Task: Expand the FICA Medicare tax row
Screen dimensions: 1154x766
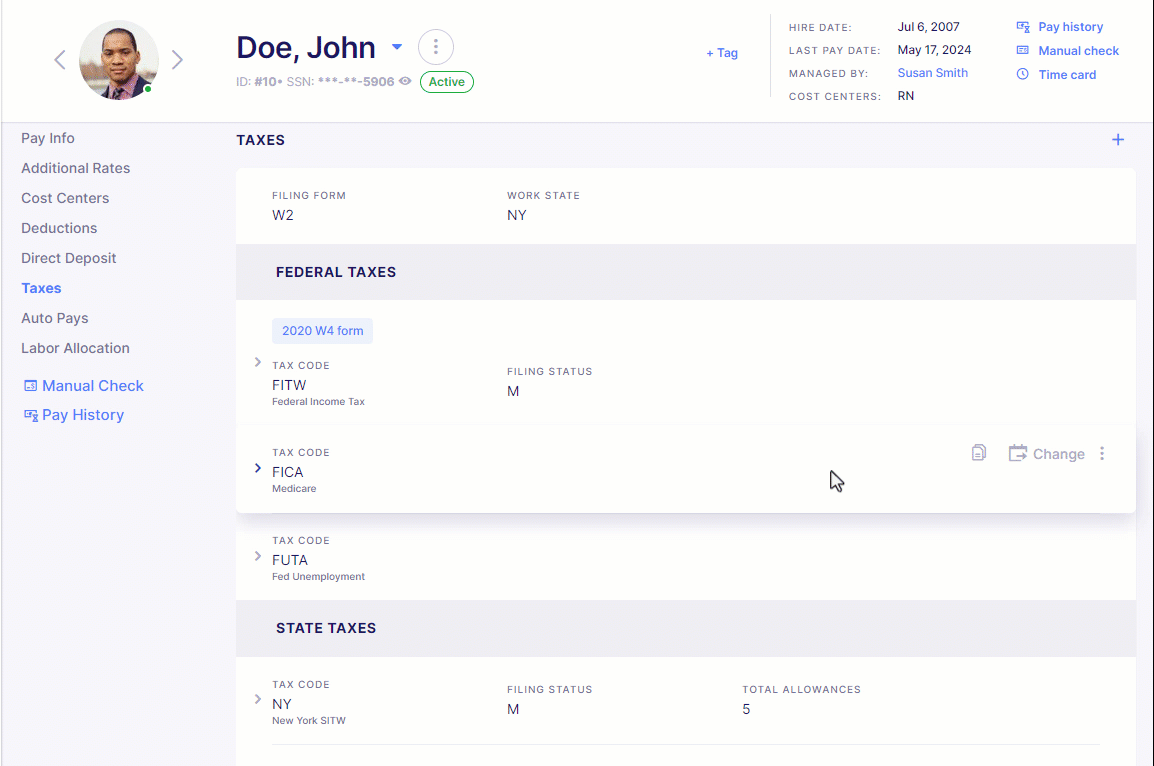Action: coord(258,468)
